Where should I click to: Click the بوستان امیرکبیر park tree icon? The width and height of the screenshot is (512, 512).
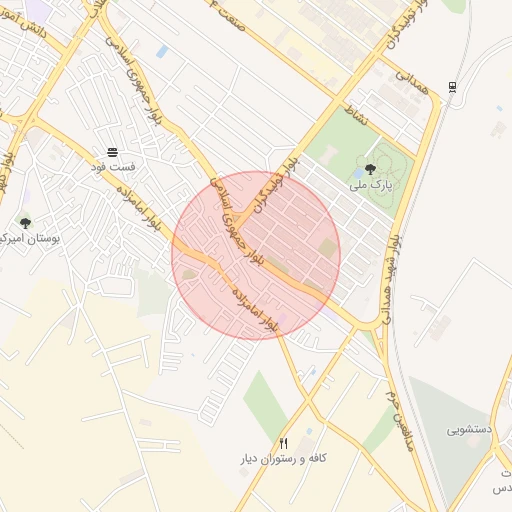[x=25, y=223]
